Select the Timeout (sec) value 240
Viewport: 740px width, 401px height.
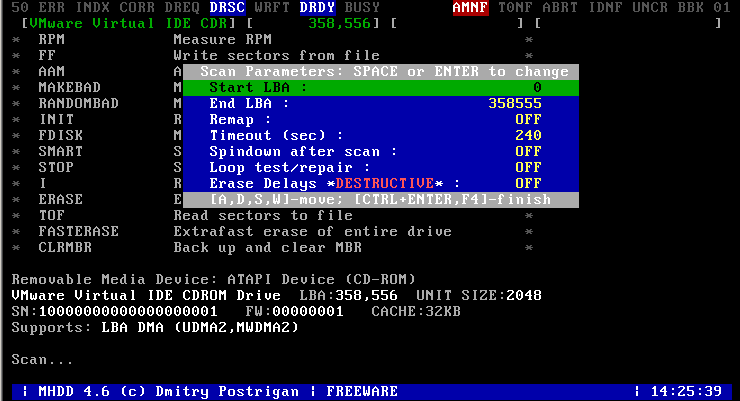pyautogui.click(x=528, y=135)
